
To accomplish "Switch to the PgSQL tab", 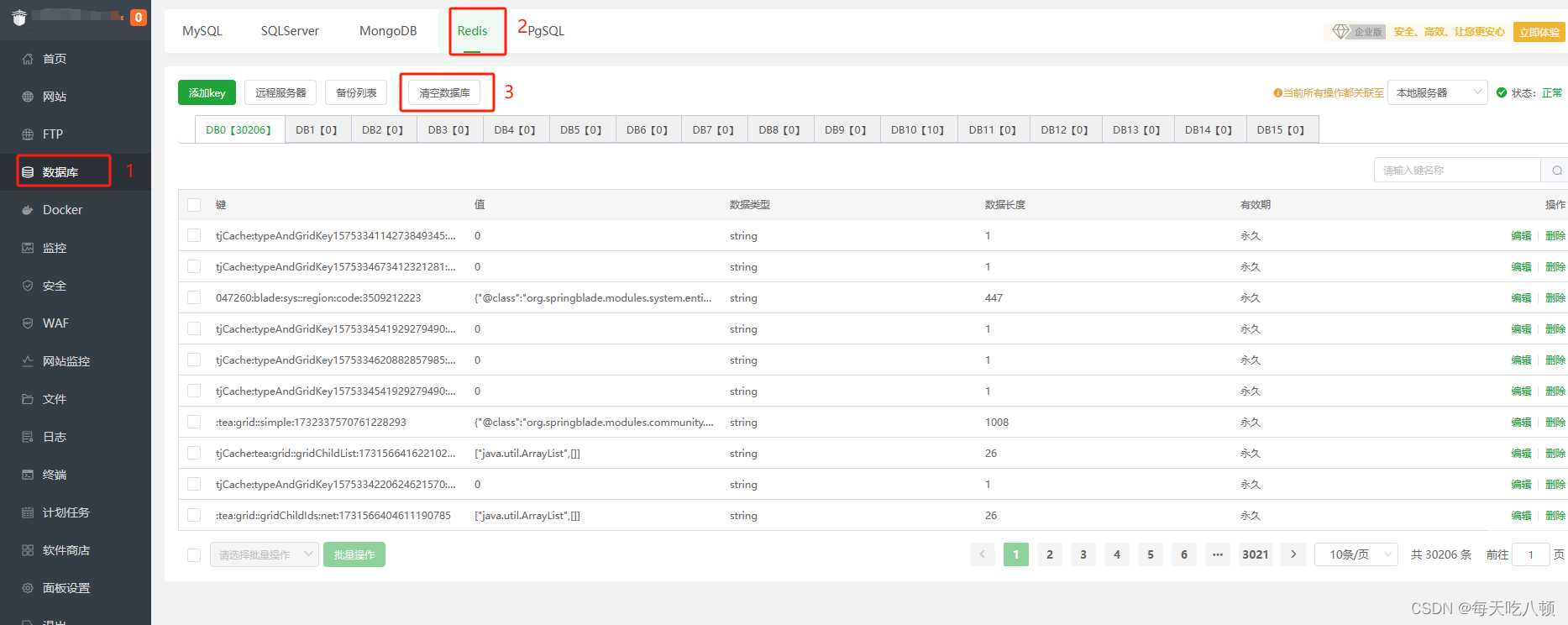I will coord(546,31).
